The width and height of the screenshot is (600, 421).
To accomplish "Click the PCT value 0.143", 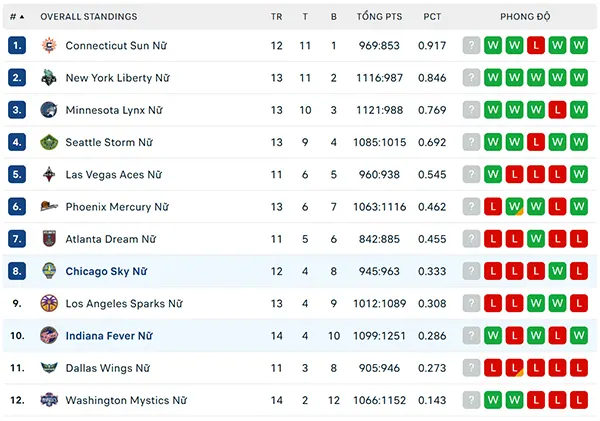I will [432, 400].
